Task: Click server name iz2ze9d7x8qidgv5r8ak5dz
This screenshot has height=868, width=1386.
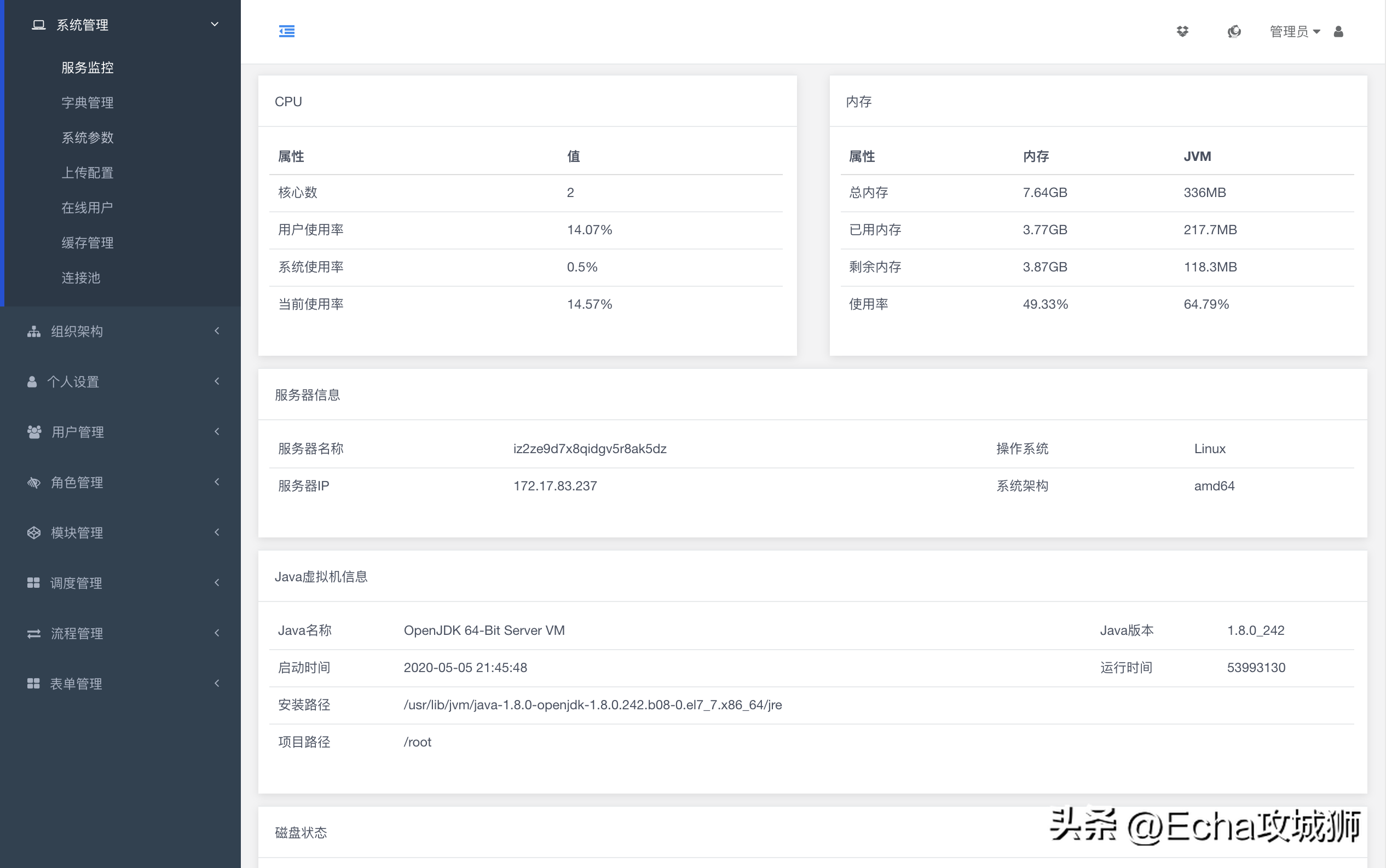Action: (x=590, y=448)
